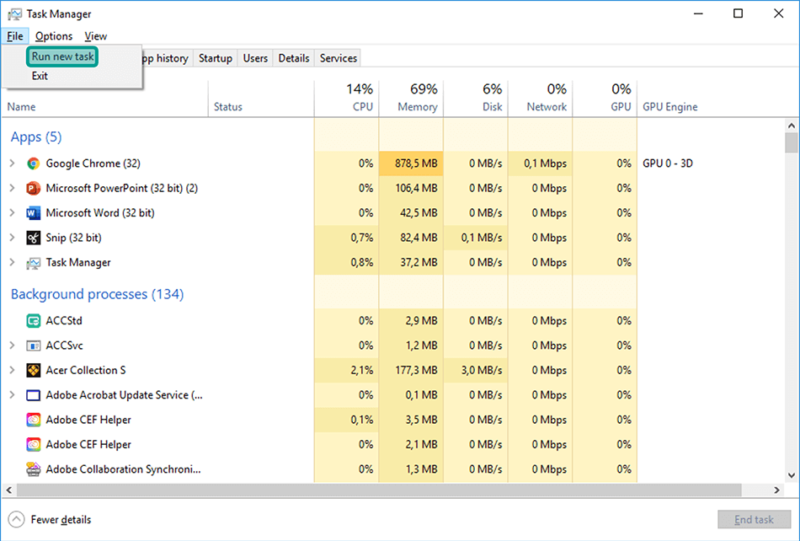This screenshot has height=541, width=800.
Task: Click the End task button
Action: [x=754, y=520]
